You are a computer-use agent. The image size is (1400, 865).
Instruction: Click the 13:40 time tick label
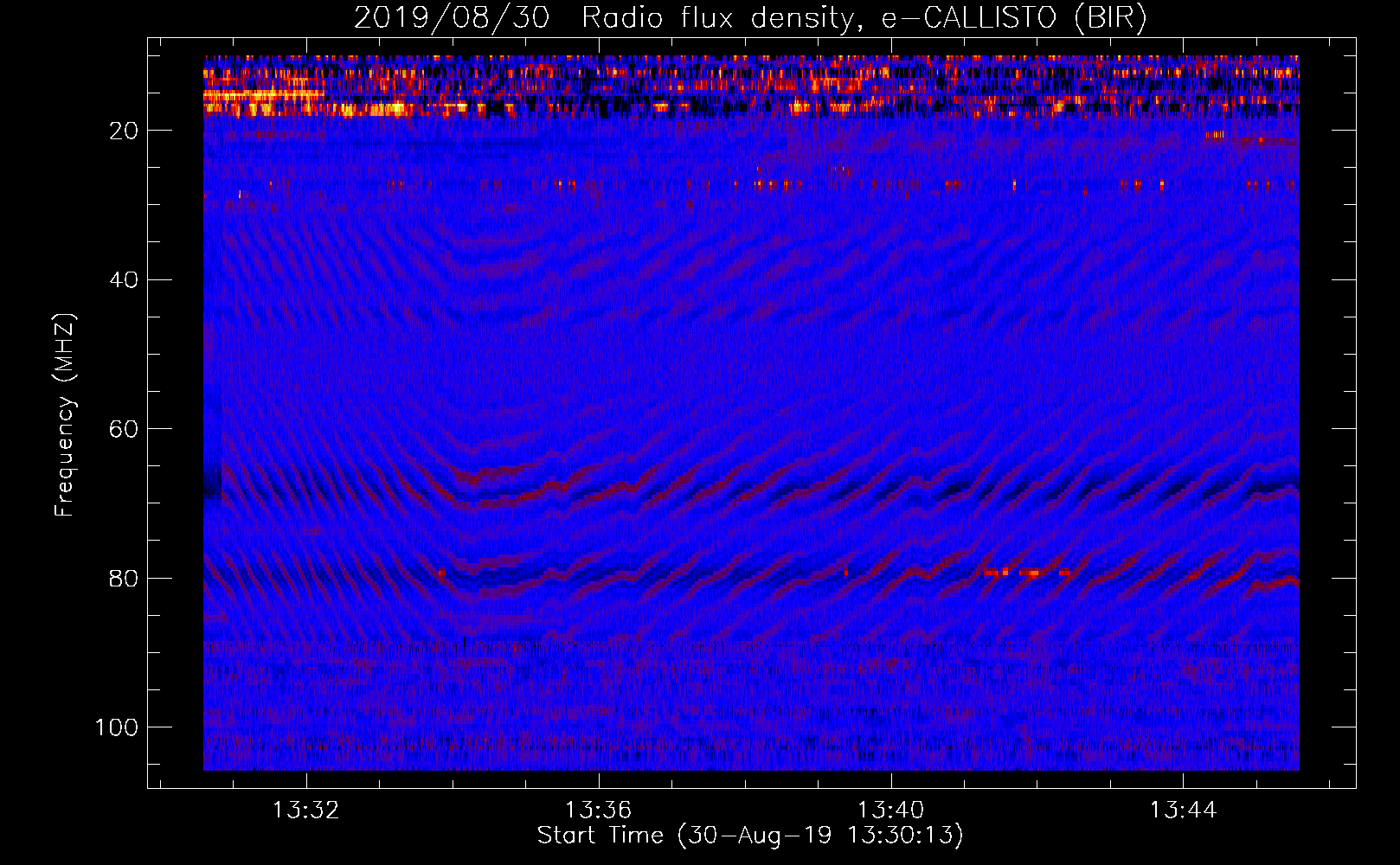[890, 811]
